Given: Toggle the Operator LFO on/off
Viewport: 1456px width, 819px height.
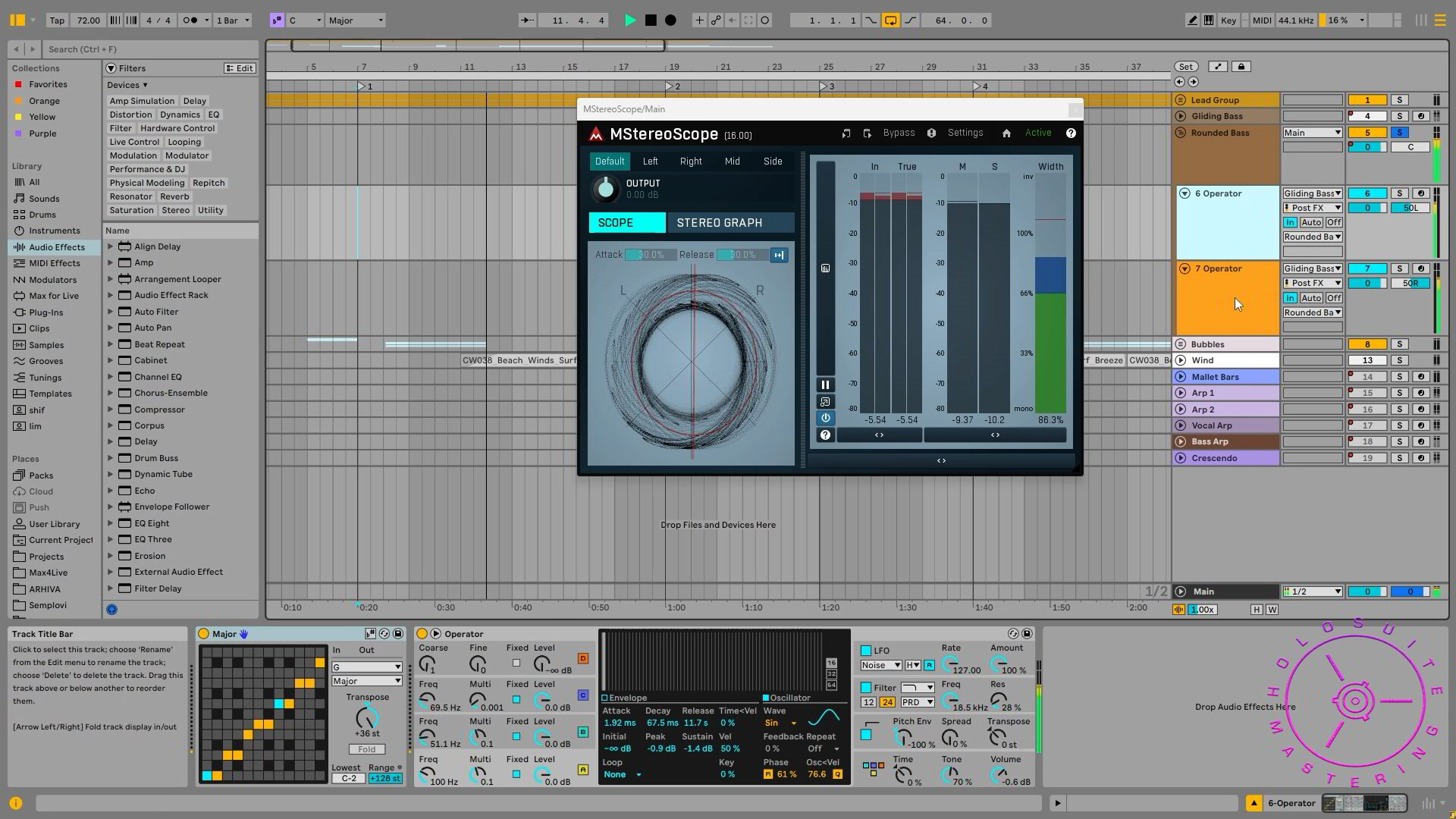Looking at the screenshot, I should tap(865, 651).
